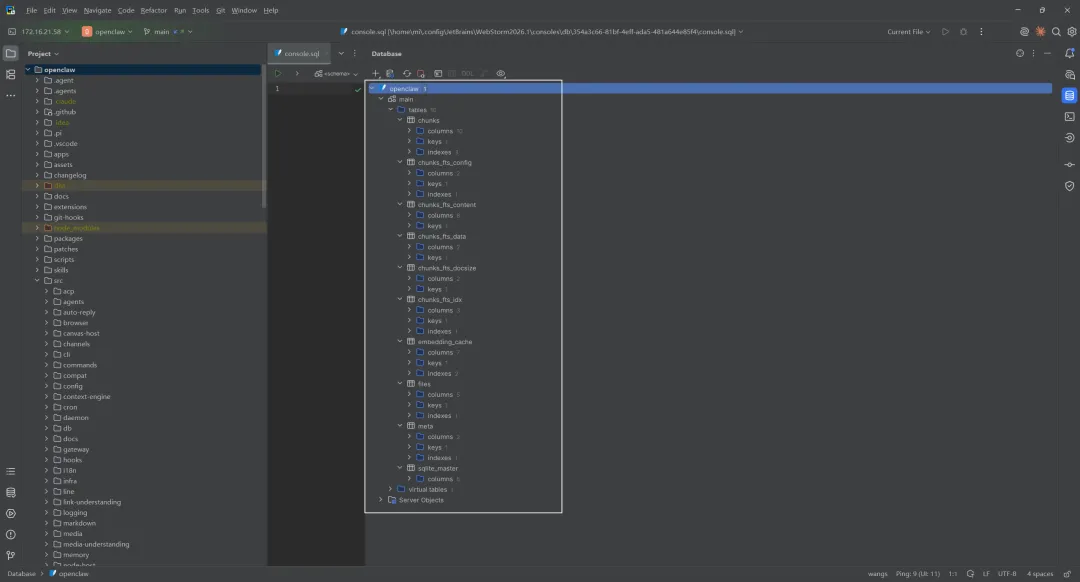Select the chunks_fts_idx table

(439, 300)
